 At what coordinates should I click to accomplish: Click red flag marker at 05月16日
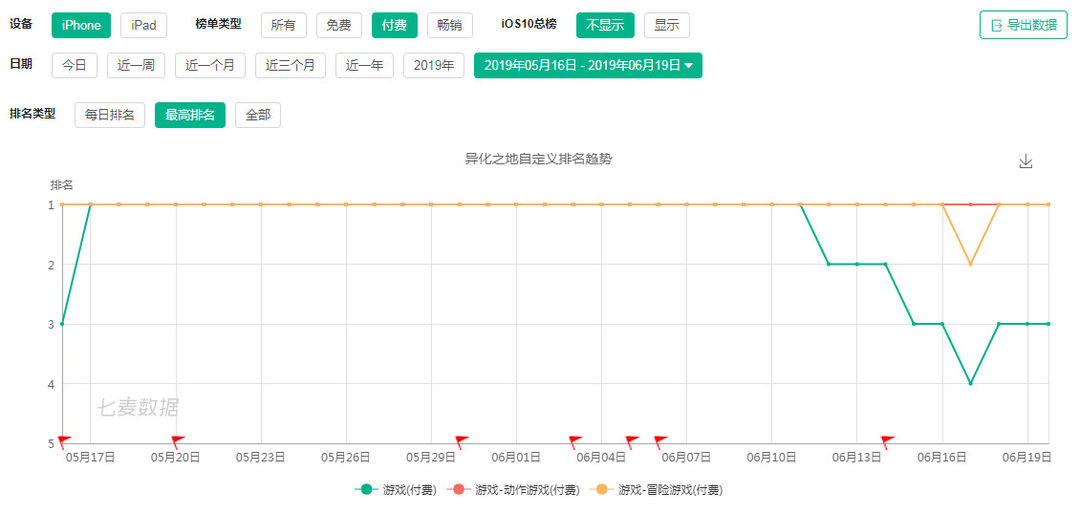click(x=65, y=440)
